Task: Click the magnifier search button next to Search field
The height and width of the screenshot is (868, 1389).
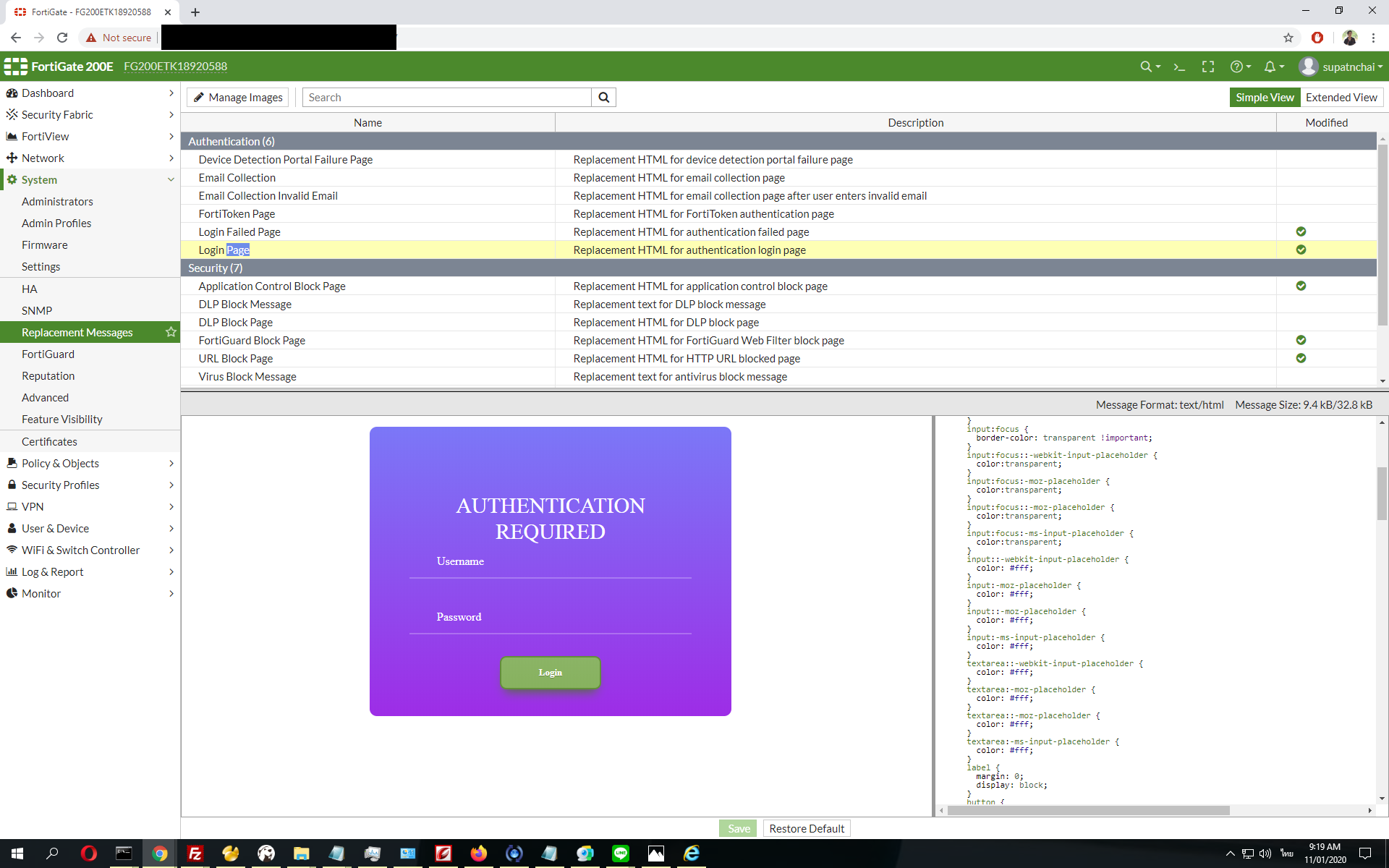Action: click(603, 98)
